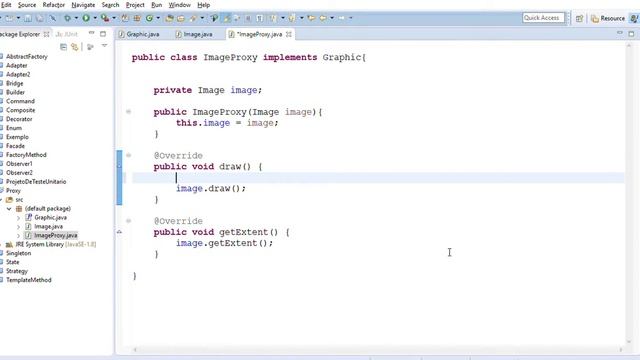Click Open Perspective icon near Quick Access
This screenshot has width=640, height=360.
point(579,18)
